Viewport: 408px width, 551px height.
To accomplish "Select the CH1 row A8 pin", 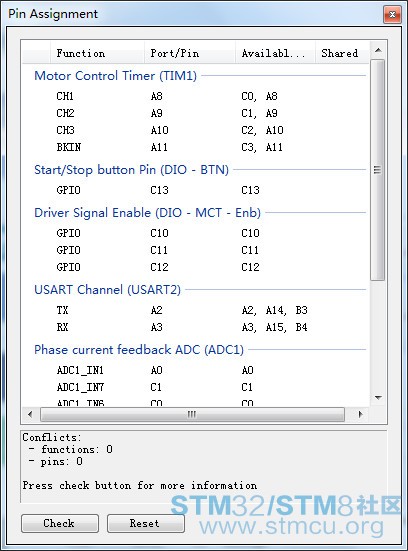I will (x=157, y=96).
